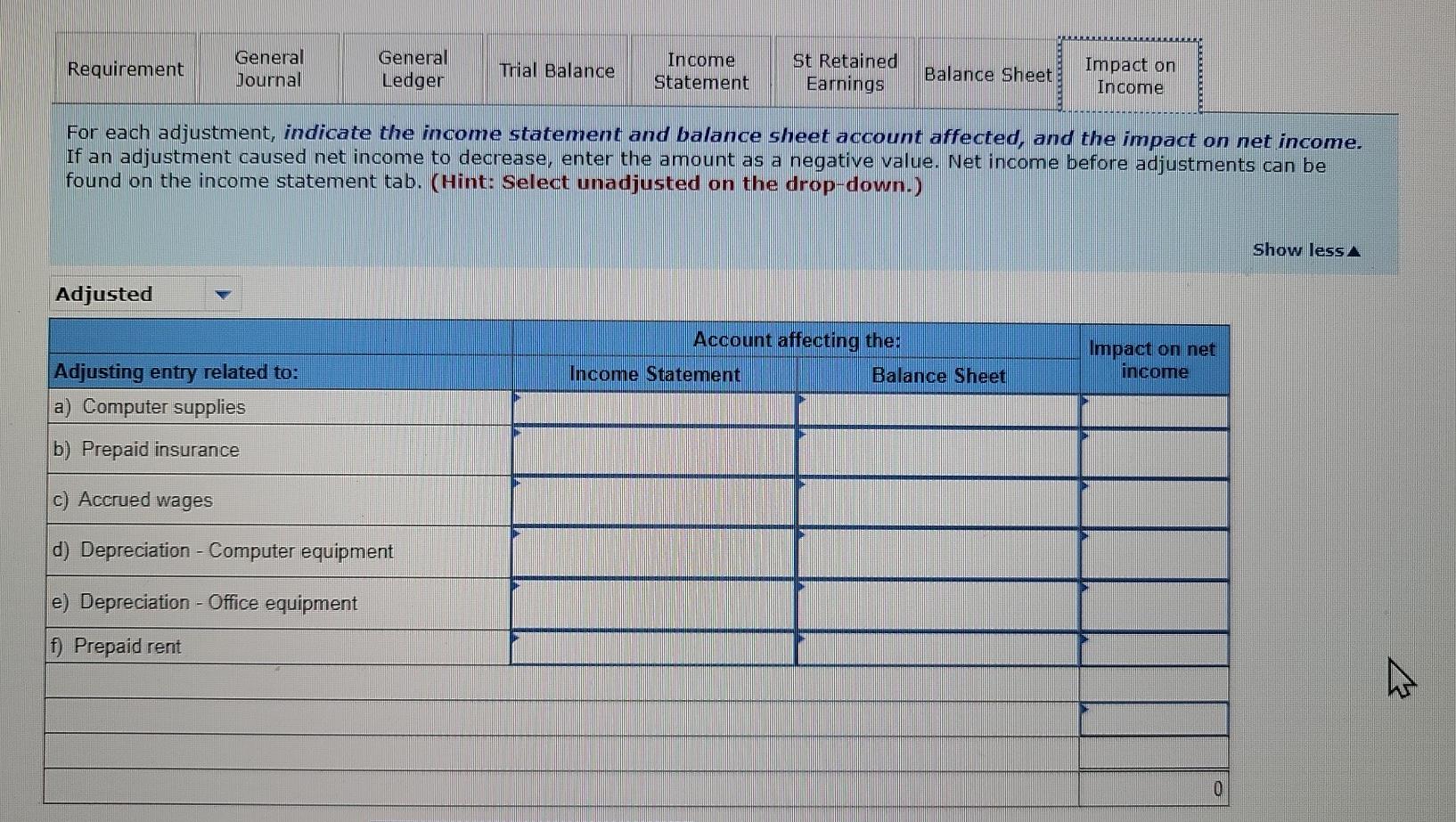The width and height of the screenshot is (1456, 822).
Task: Switch to General Journal tab
Action: (269, 69)
